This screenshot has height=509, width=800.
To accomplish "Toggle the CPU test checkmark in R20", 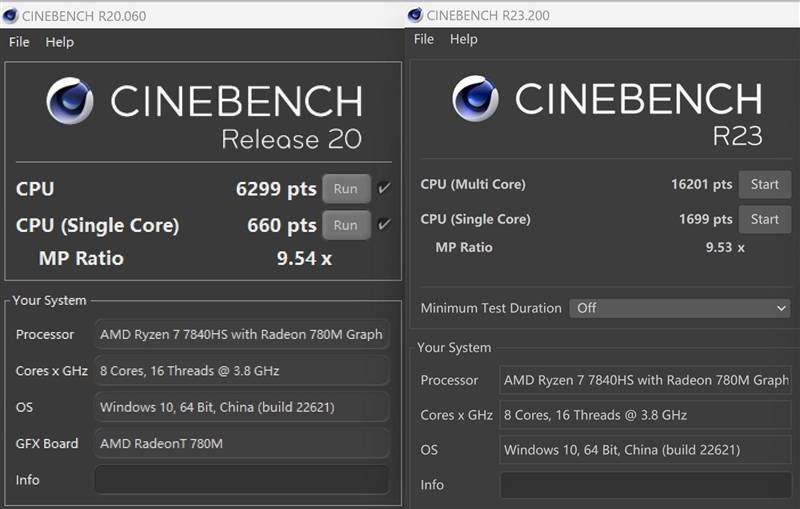I will [x=385, y=188].
